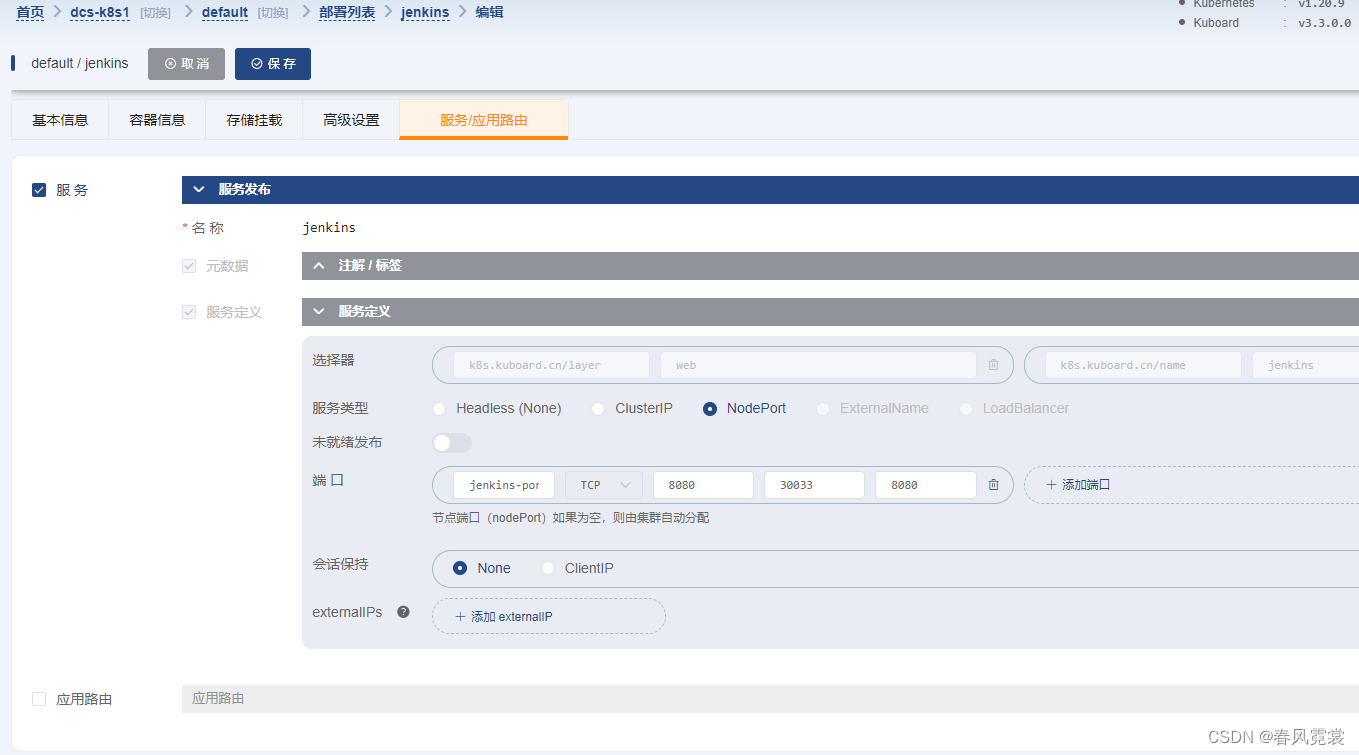Click the target port 8080 field
The width and height of the screenshot is (1359, 755).
(926, 485)
